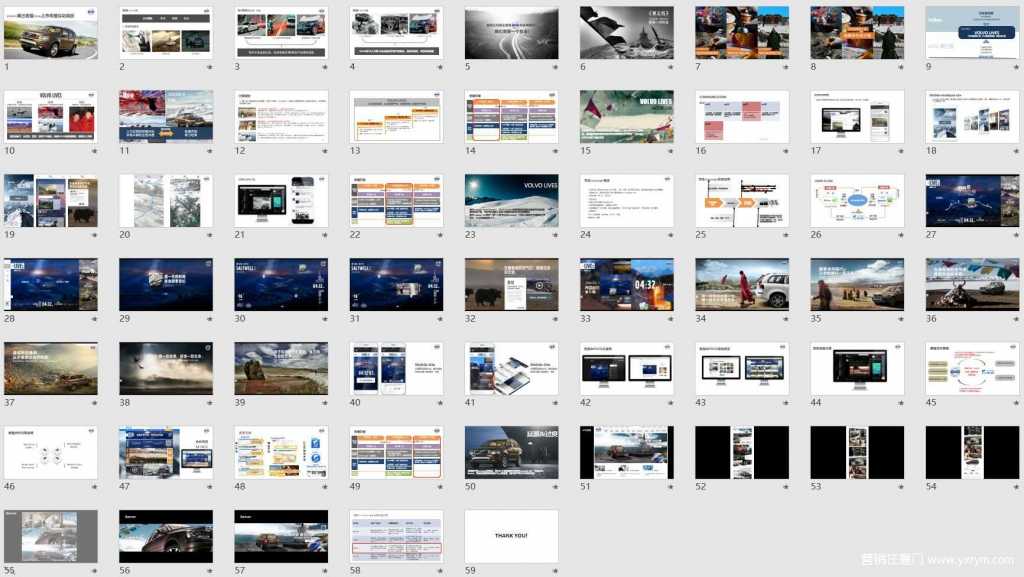Click the transition star under slide 57
Screen dimensions: 1024x577
pos(325,571)
